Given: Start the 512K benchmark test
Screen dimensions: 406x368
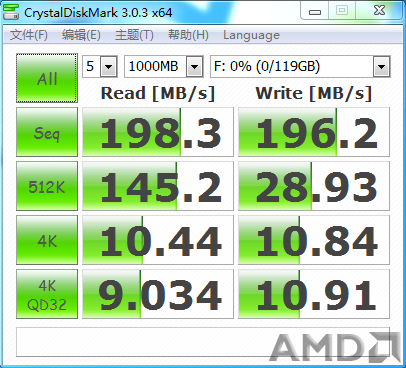Looking at the screenshot, I should 47,186.
